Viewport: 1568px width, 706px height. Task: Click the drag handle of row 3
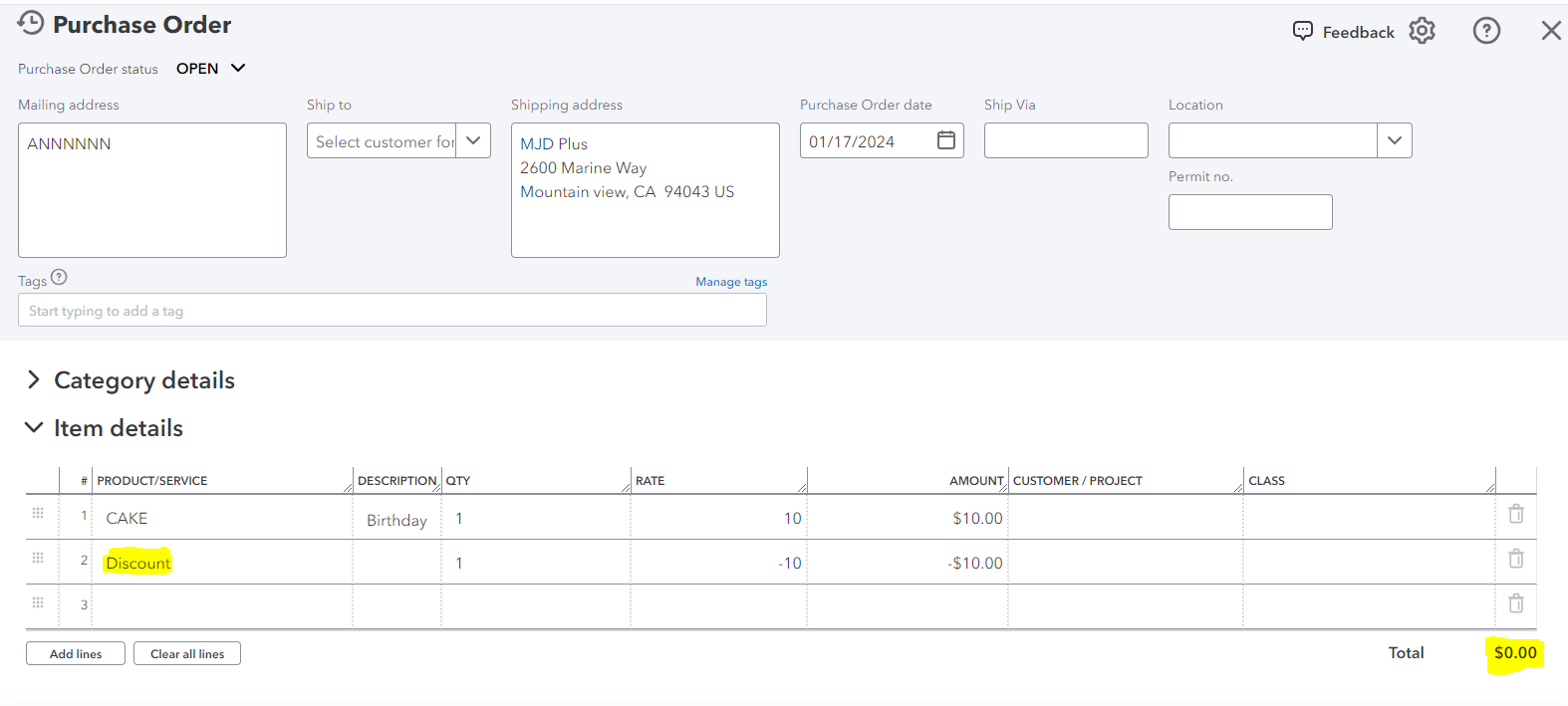38,602
